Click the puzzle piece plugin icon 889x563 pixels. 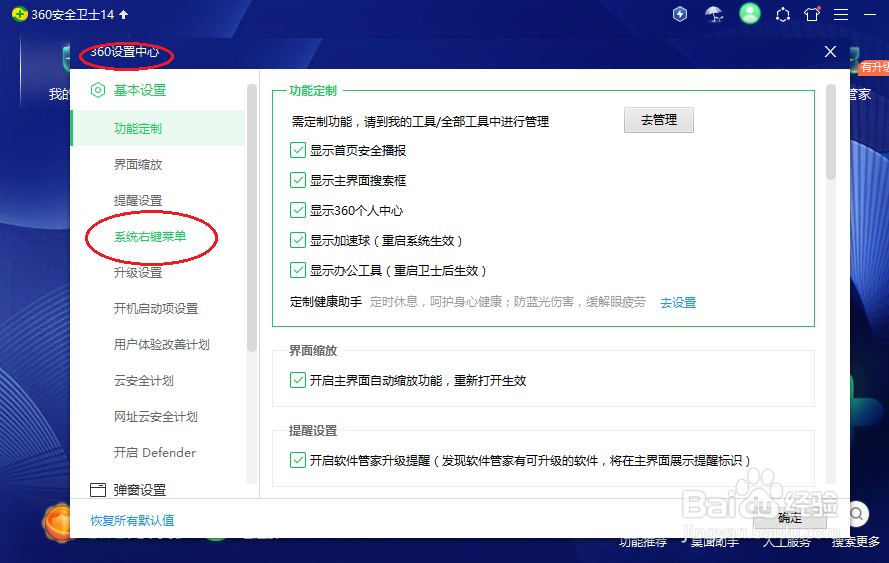(x=783, y=15)
